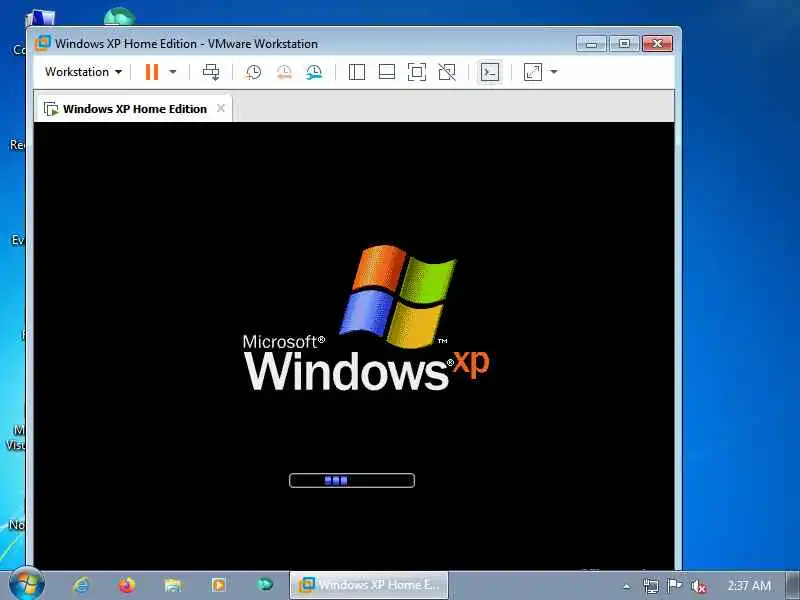Click the Show desktop button
Screen dimensions: 800x600
click(x=793, y=585)
